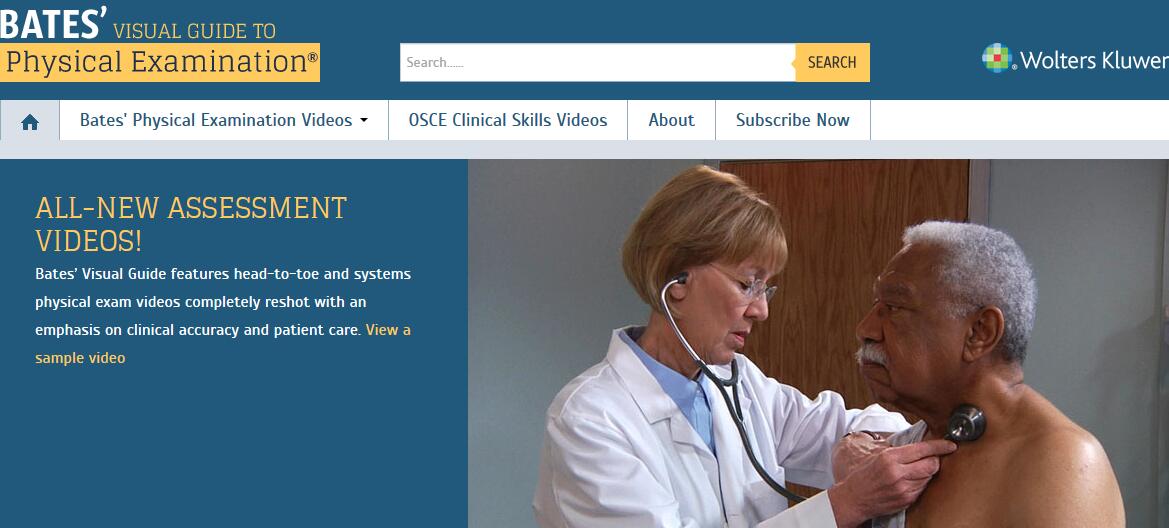Click the yellow Physical Examination logo banner
The image size is (1169, 528).
tap(160, 62)
